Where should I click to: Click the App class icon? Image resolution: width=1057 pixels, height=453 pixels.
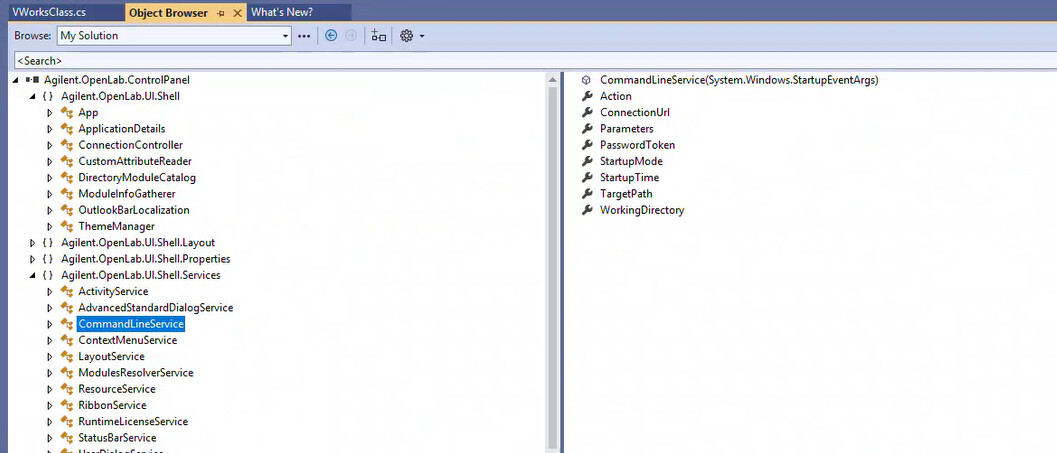[66, 113]
